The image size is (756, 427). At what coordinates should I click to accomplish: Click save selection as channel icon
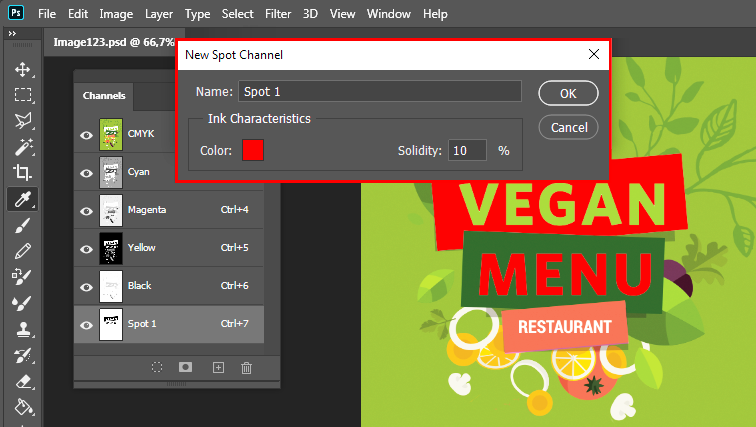point(185,367)
